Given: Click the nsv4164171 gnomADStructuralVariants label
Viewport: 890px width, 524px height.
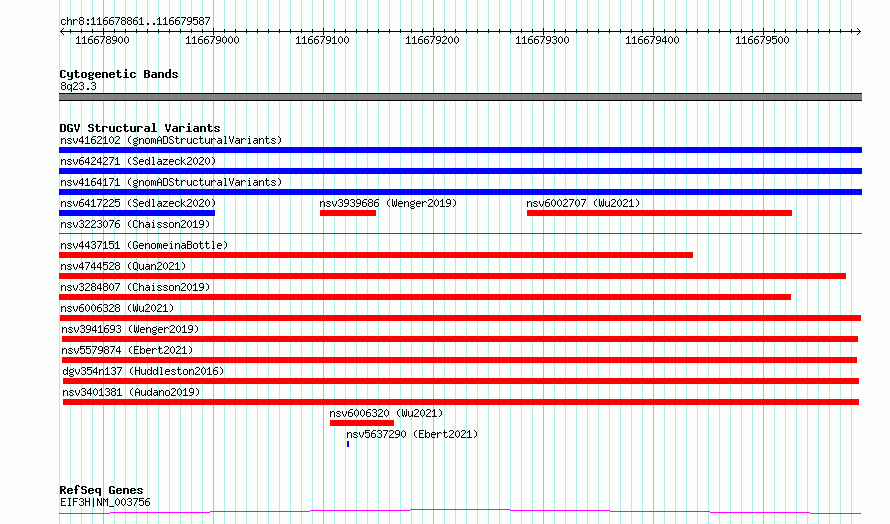Looking at the screenshot, I should coord(171,182).
